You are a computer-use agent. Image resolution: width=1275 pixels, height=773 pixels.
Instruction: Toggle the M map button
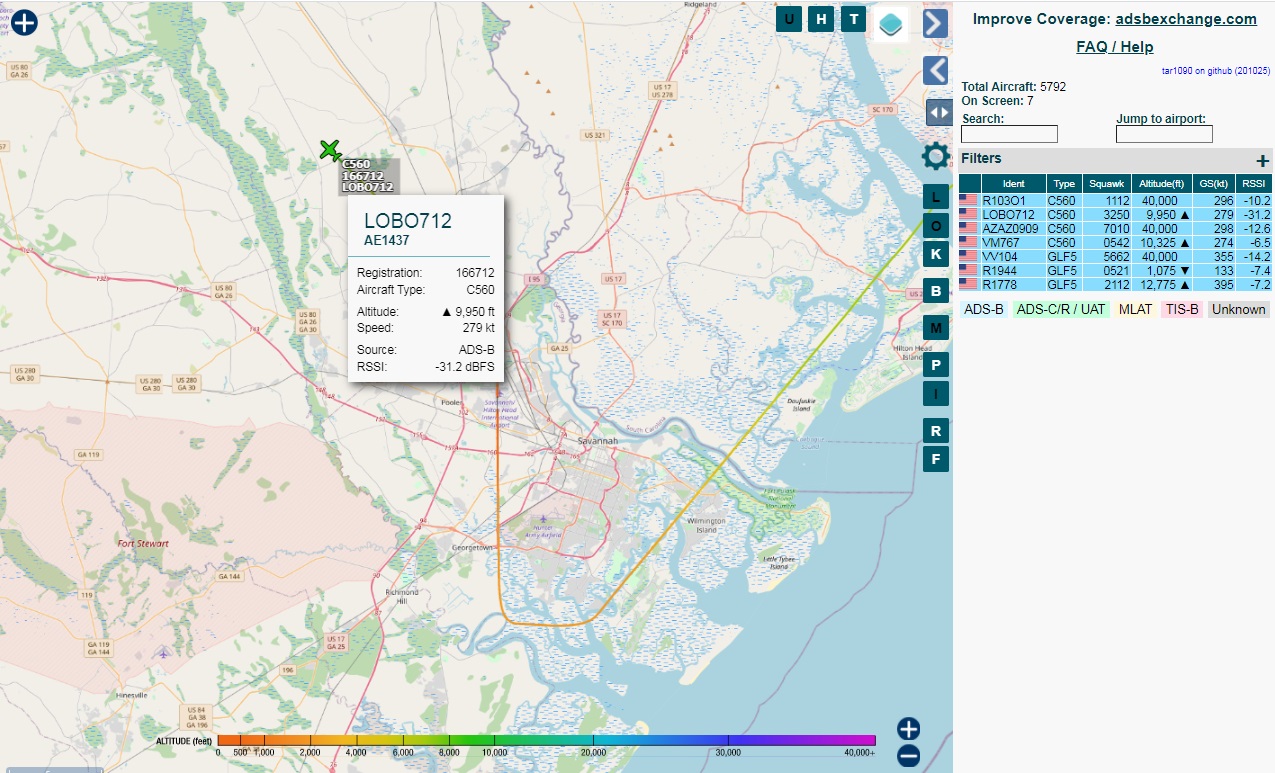pos(936,328)
